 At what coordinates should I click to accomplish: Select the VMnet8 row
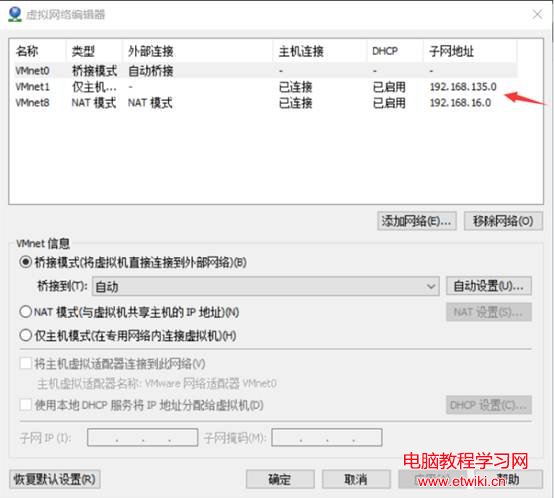tap(265, 103)
